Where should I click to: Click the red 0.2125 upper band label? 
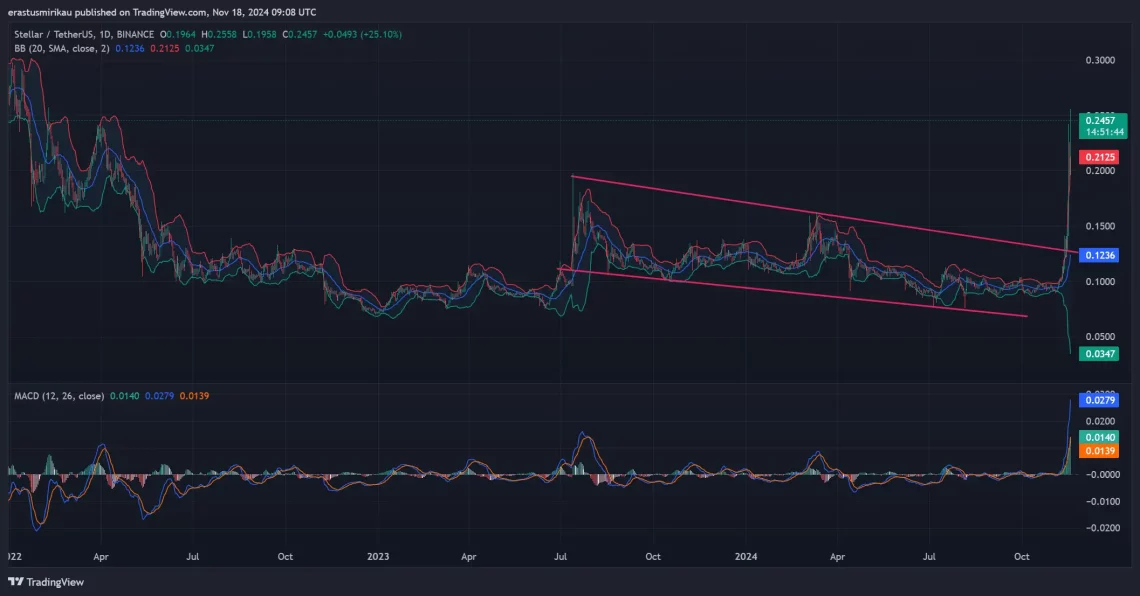pyautogui.click(x=1100, y=157)
